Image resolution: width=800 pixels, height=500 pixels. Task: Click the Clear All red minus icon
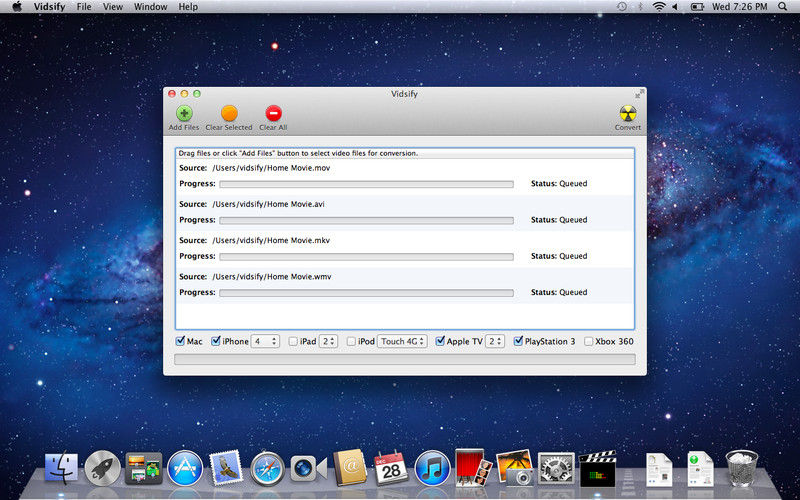pyautogui.click(x=273, y=113)
